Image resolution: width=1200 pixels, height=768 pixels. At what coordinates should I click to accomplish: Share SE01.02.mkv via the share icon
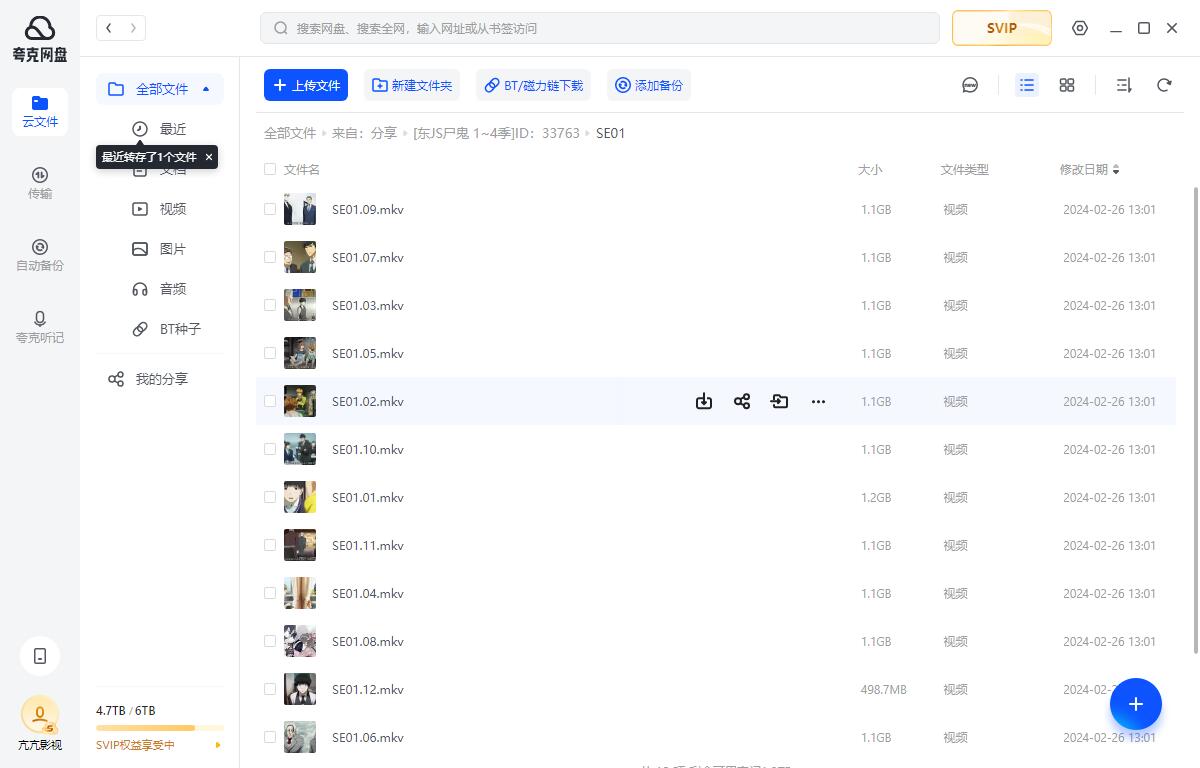coord(742,401)
